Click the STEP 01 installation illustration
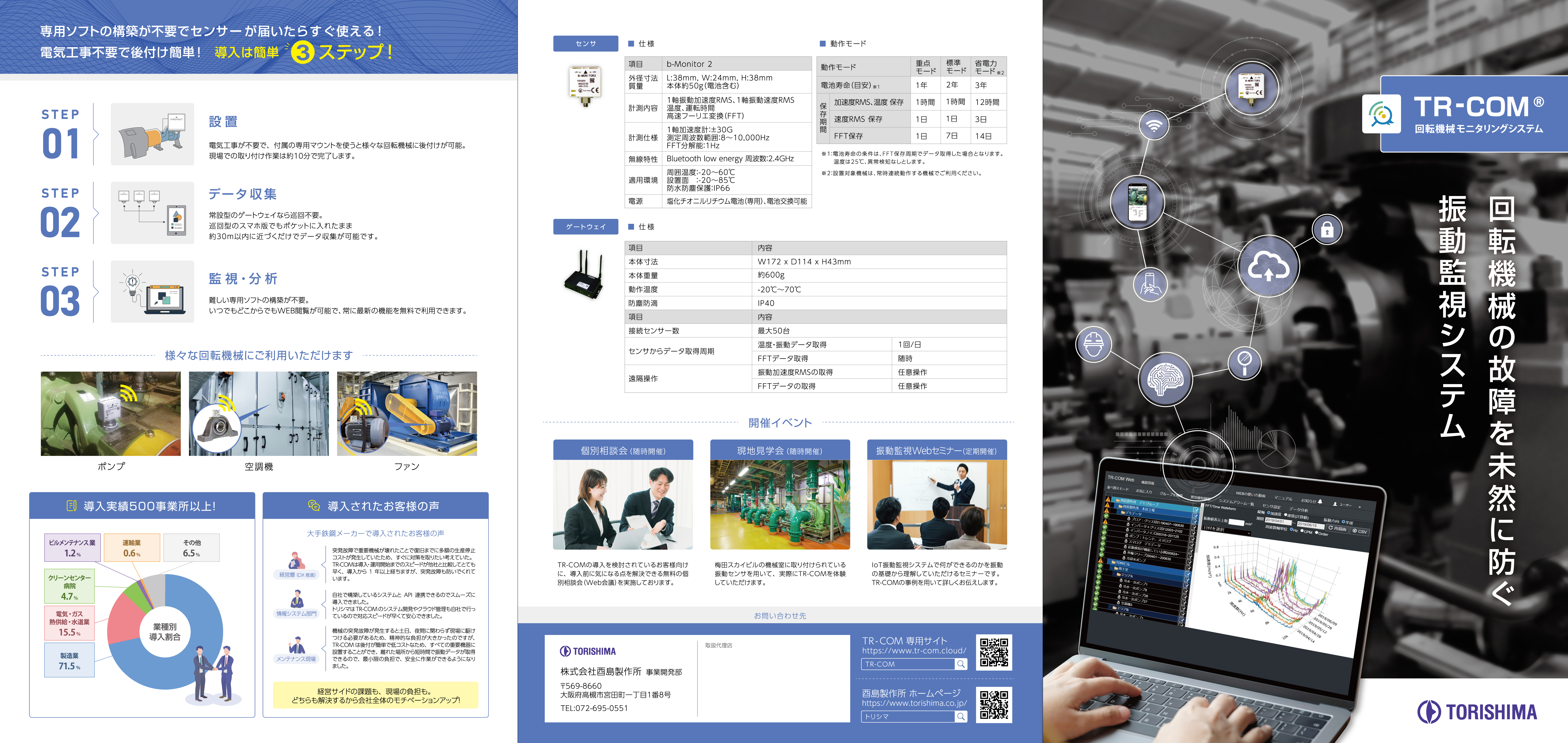1568x743 pixels. [152, 134]
